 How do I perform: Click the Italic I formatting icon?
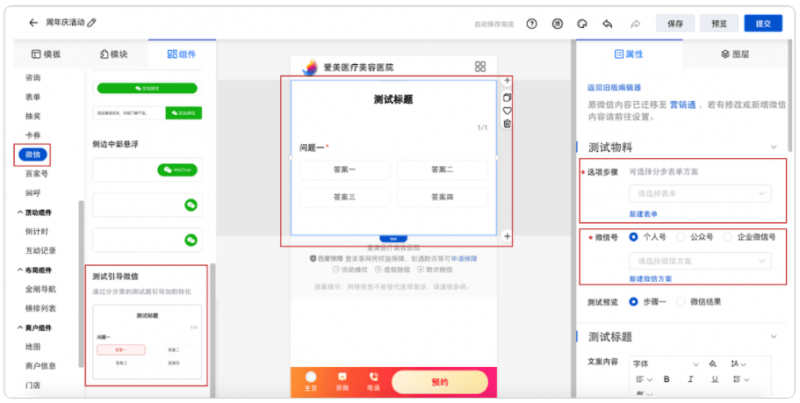690,379
